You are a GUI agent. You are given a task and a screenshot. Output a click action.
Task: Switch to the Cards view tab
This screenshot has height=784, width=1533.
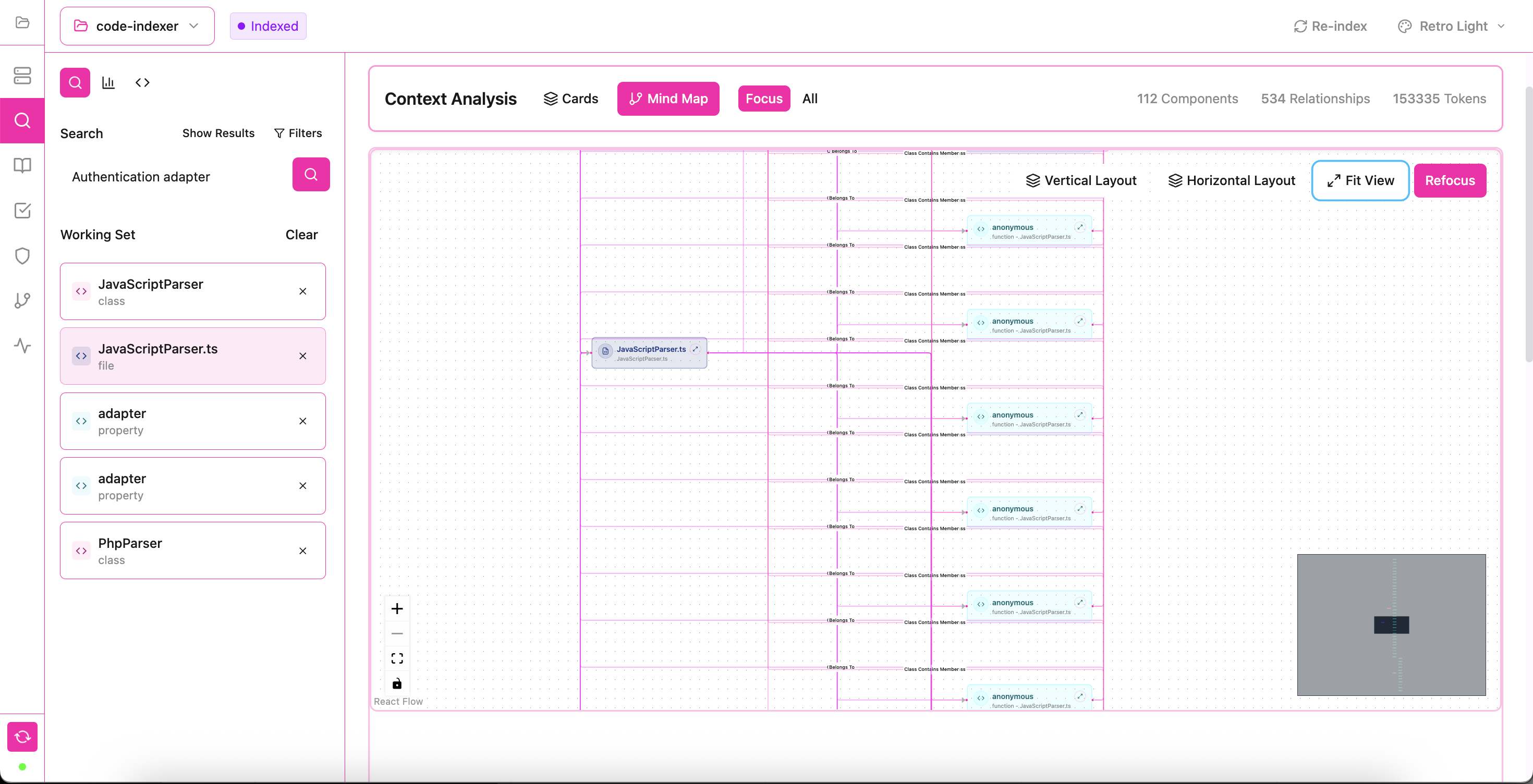click(x=571, y=99)
